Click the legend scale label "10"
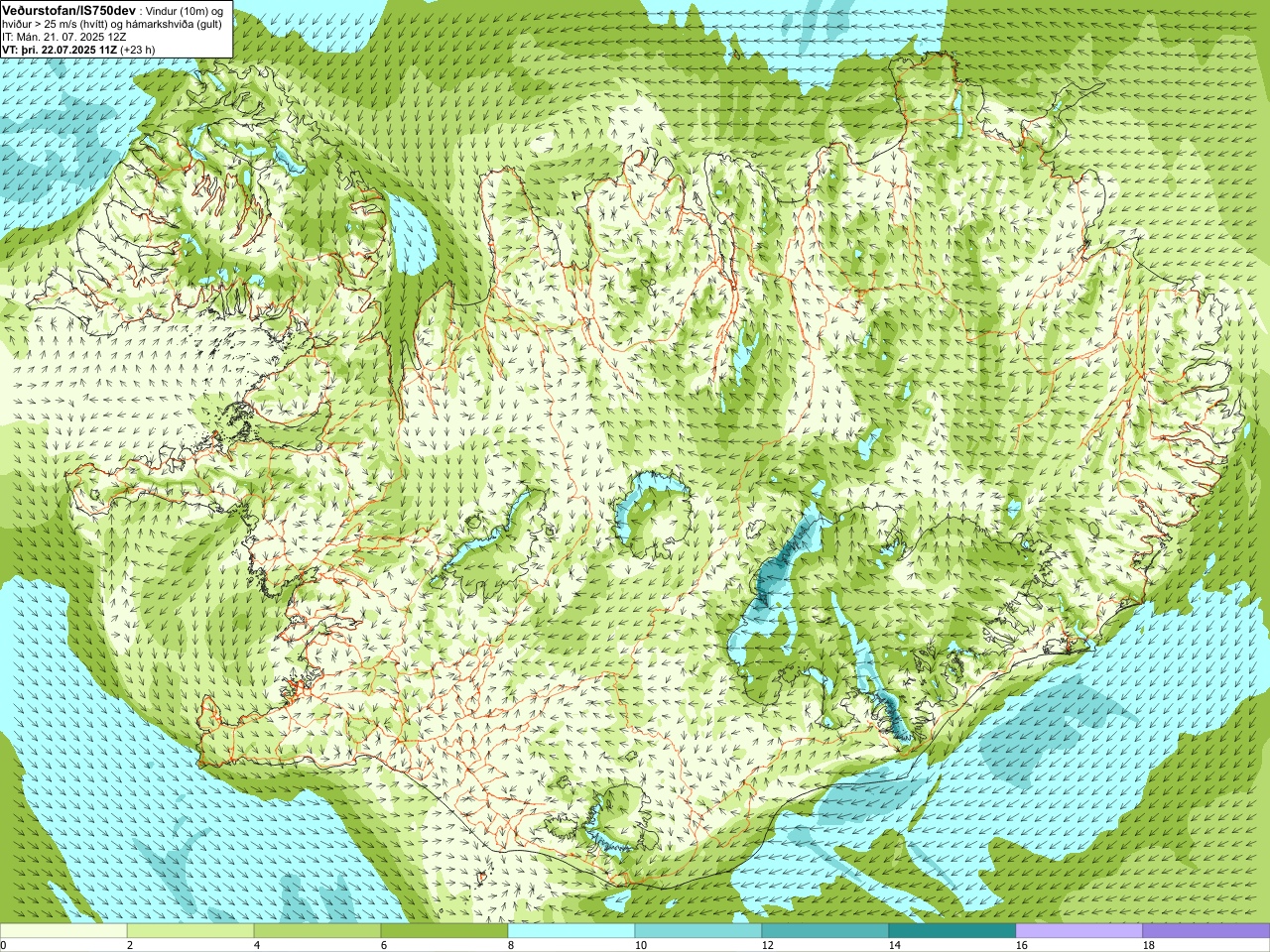Screen dimensions: 1270x952 tap(640, 945)
